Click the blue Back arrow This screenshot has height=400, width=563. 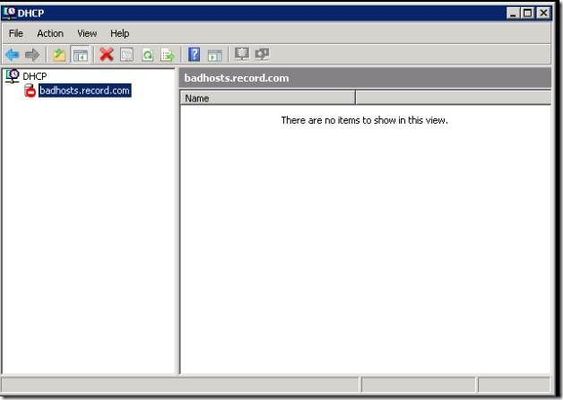click(x=12, y=55)
